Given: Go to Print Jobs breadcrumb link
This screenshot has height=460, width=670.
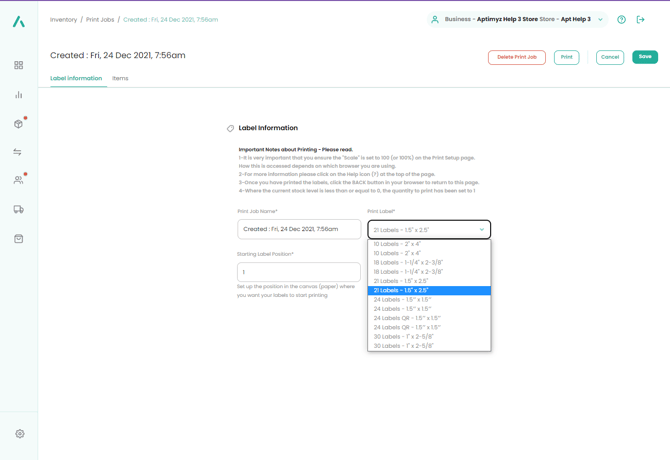Looking at the screenshot, I should pos(100,20).
